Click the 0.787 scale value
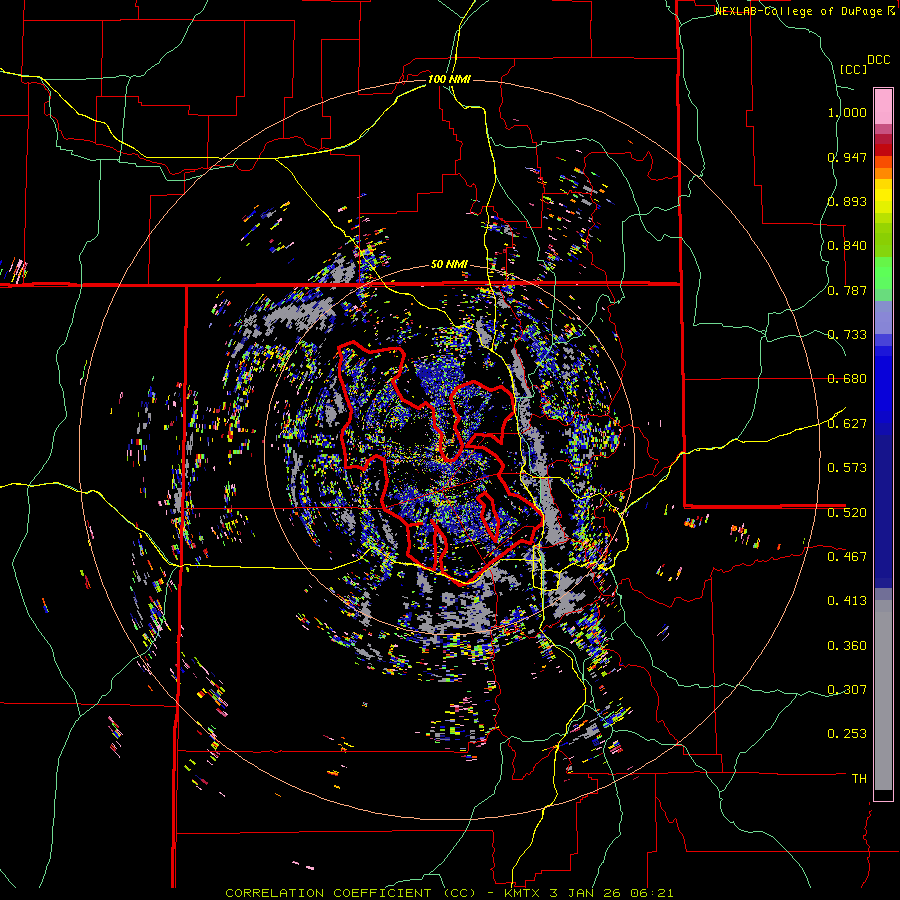900x900 pixels. tap(847, 290)
